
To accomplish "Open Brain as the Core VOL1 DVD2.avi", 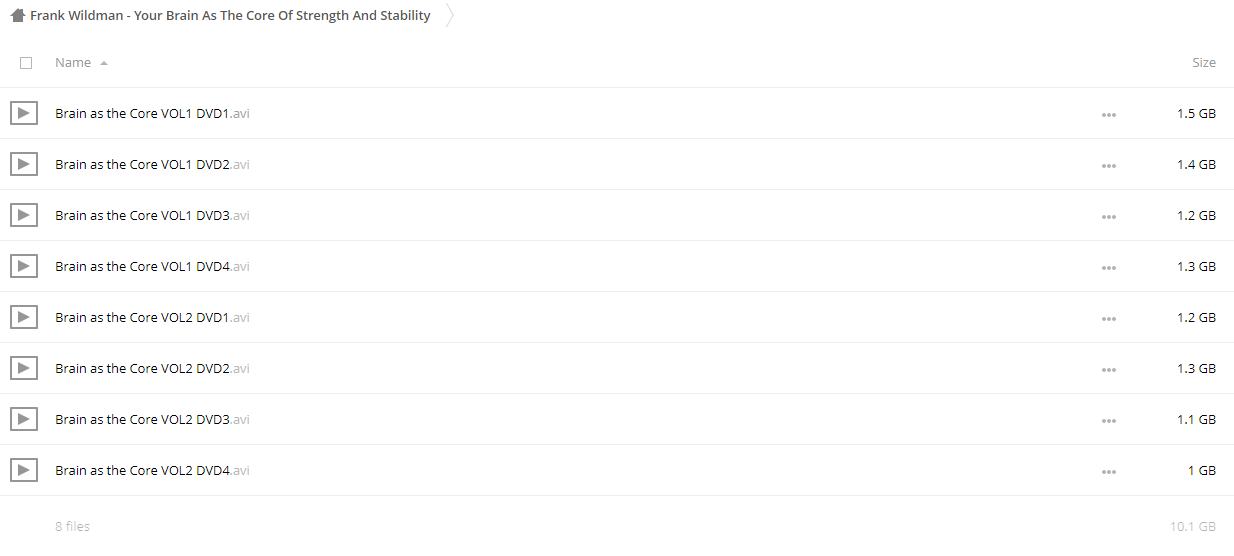I will [152, 164].
